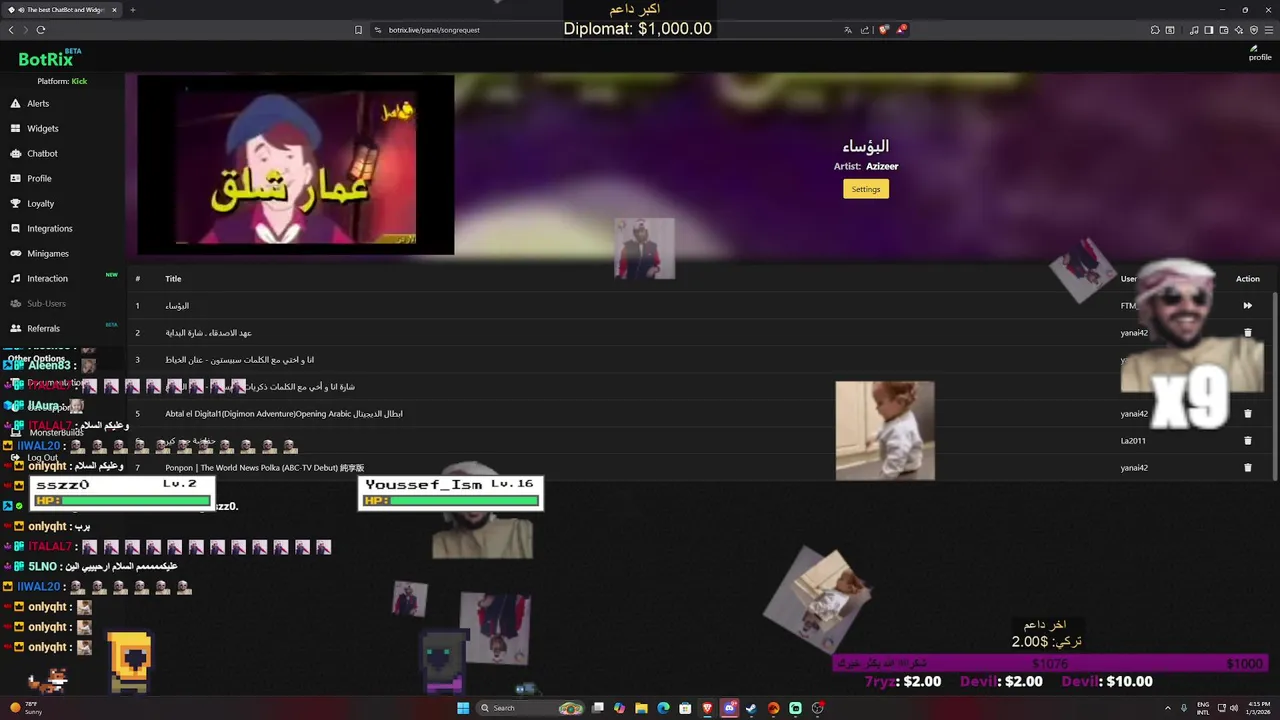Screen dimensions: 1280x720
Task: Open the Minigames sidebar entry
Action: (x=48, y=254)
